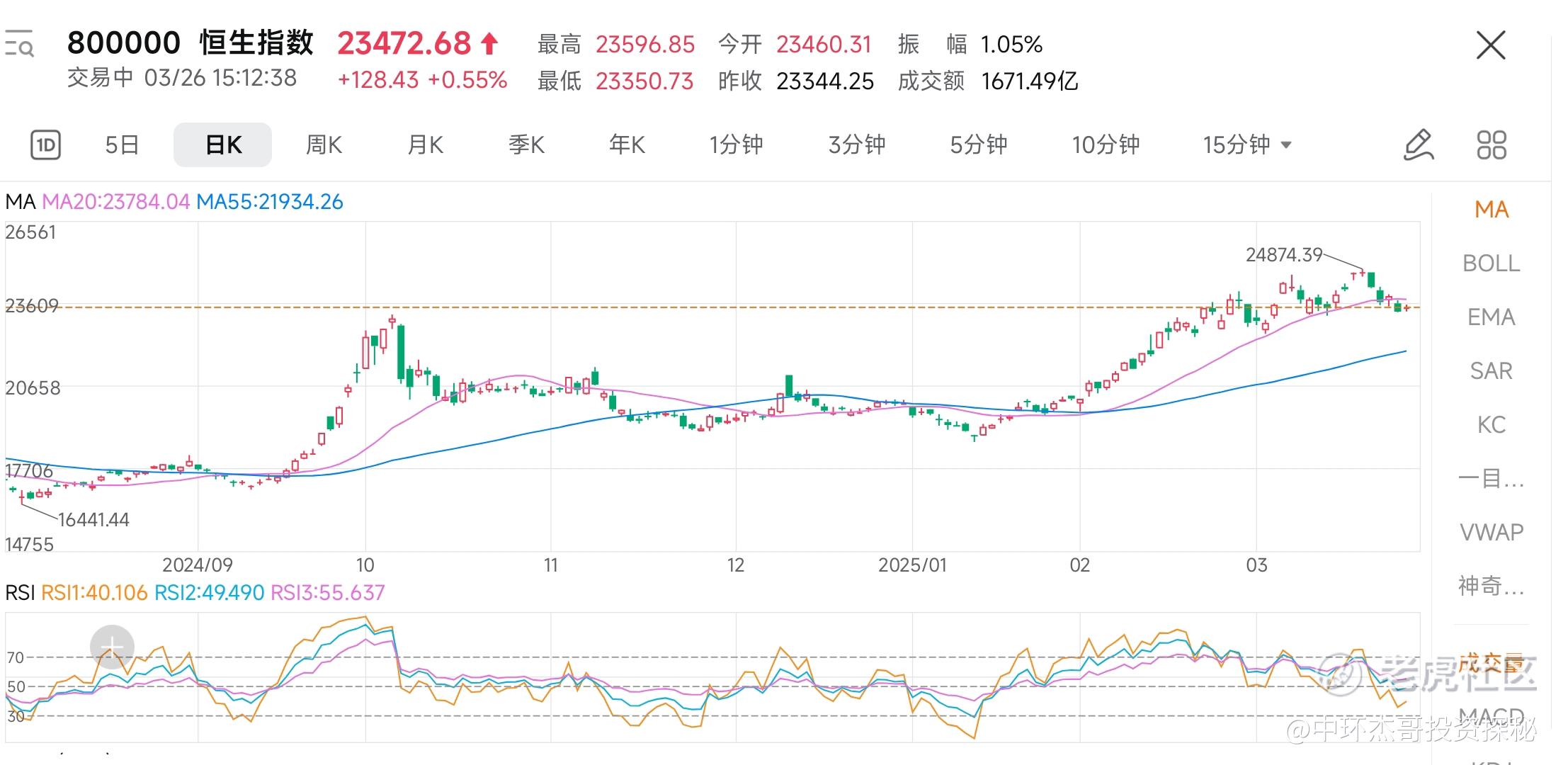
Task: Click the plus button on RSI panel
Action: tap(112, 647)
